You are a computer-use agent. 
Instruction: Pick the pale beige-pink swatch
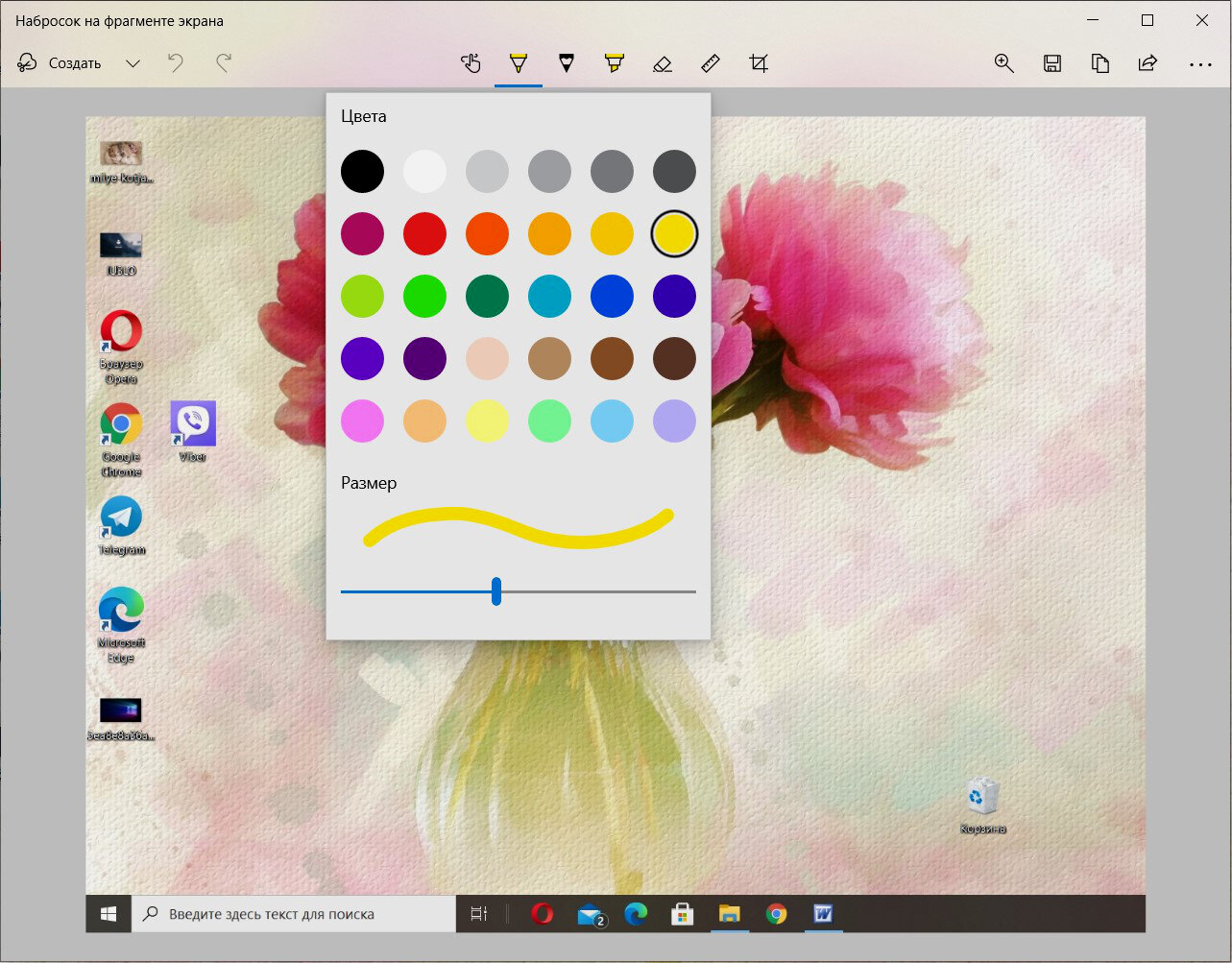click(487, 358)
